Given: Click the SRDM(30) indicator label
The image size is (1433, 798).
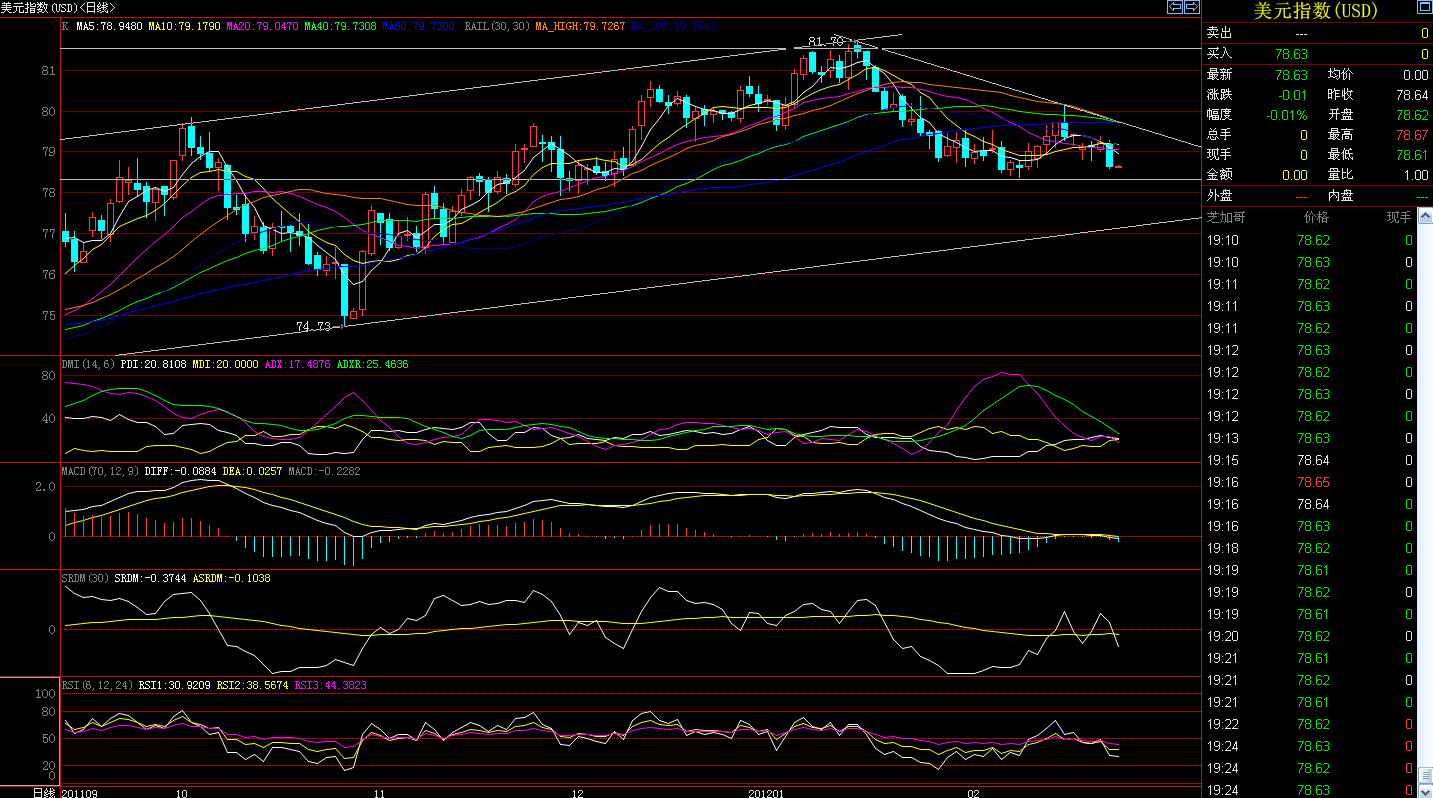Looking at the screenshot, I should [x=87, y=578].
